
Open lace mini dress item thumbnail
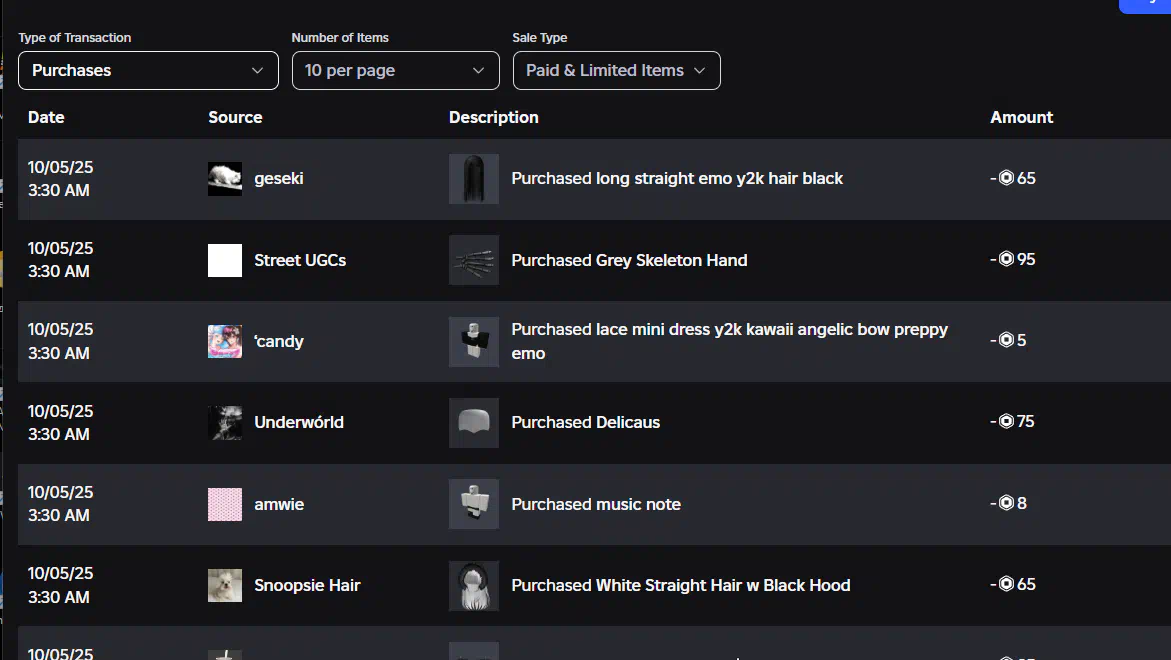pos(474,341)
